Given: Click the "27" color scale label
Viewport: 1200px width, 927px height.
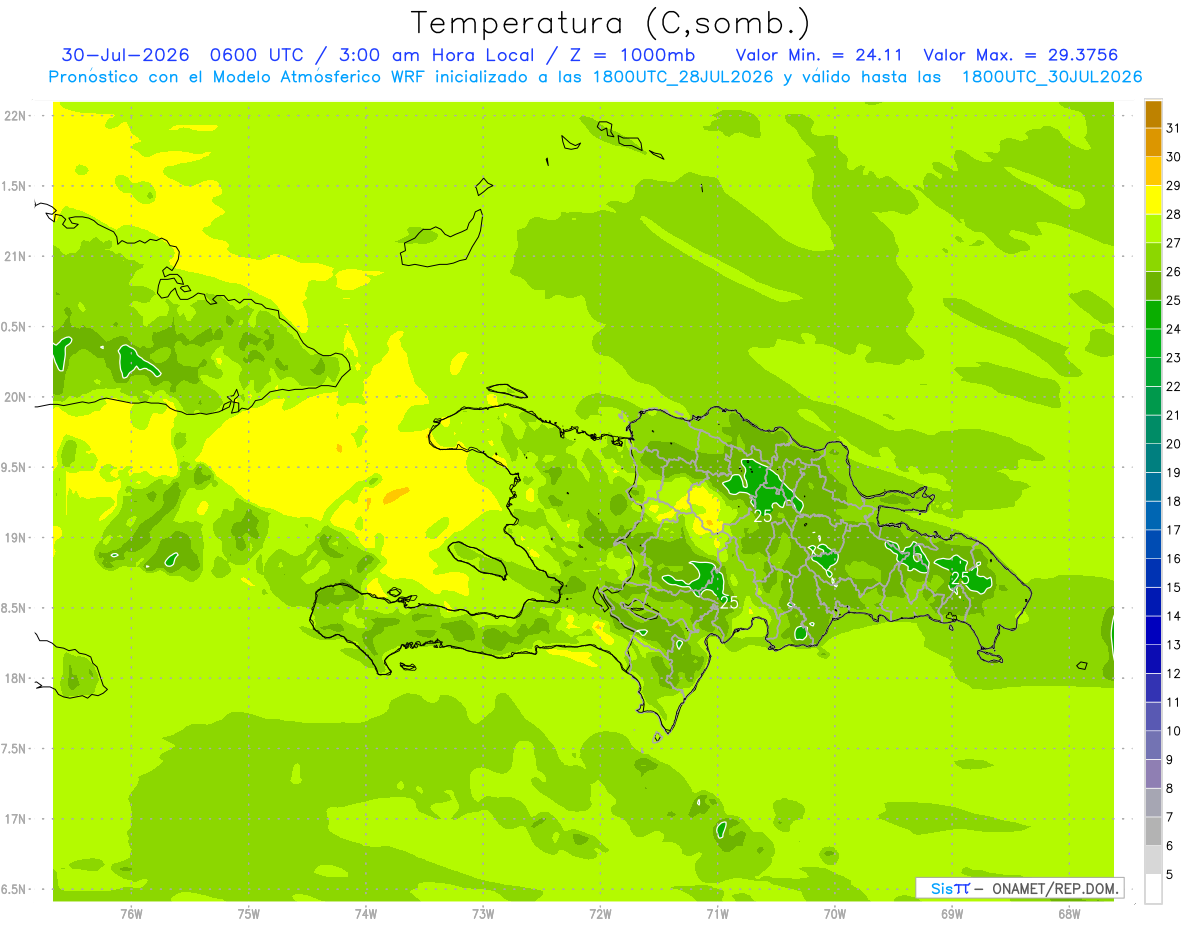Looking at the screenshot, I should point(1174,243).
